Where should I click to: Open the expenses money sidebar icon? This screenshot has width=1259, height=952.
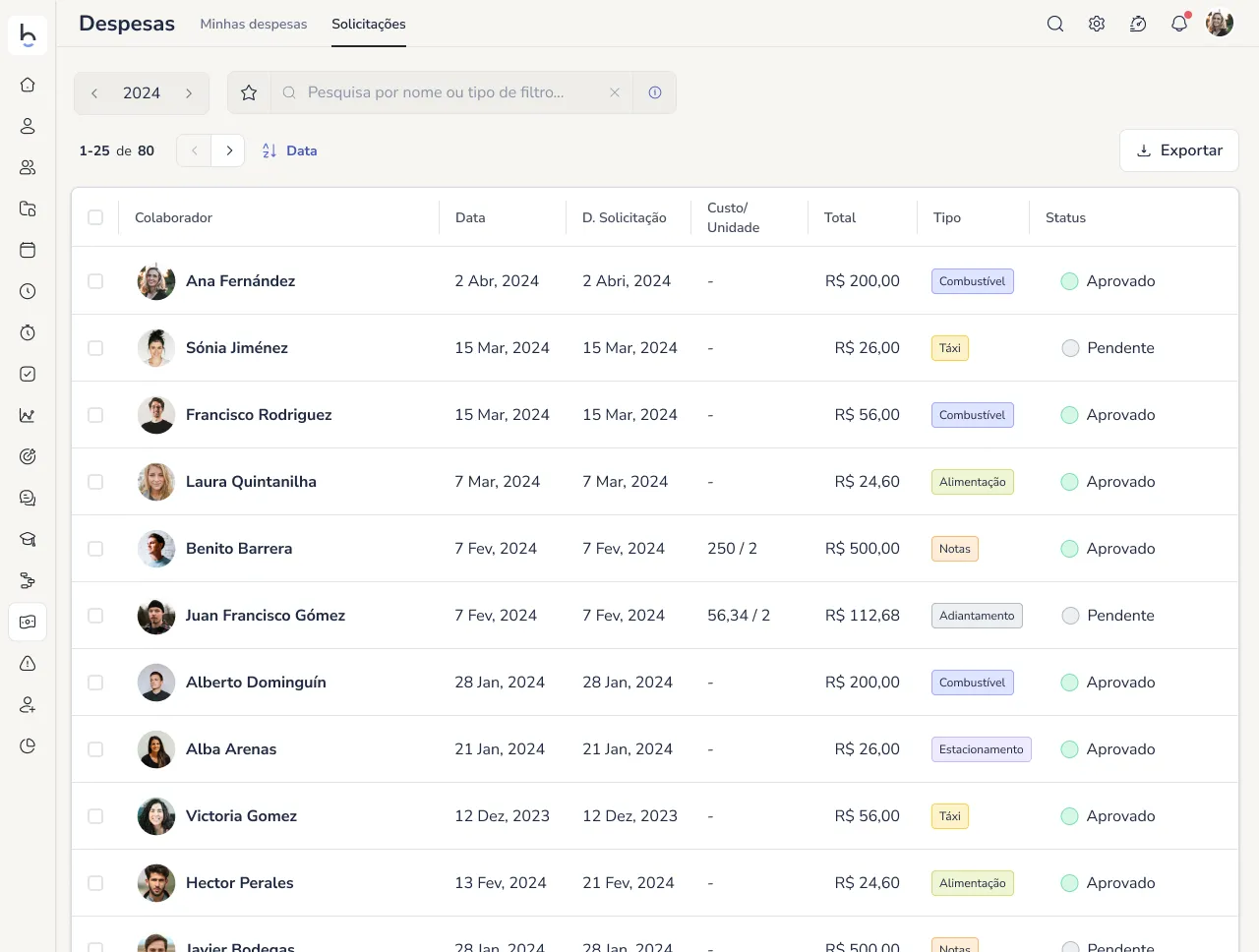(28, 622)
